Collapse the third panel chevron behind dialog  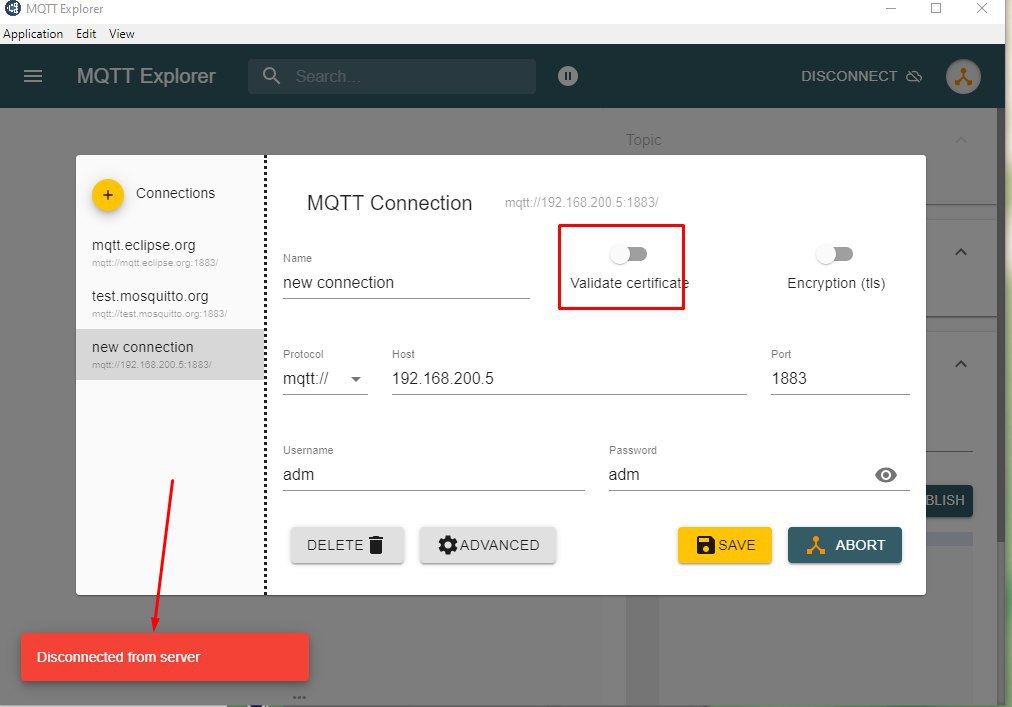pyautogui.click(x=960, y=364)
